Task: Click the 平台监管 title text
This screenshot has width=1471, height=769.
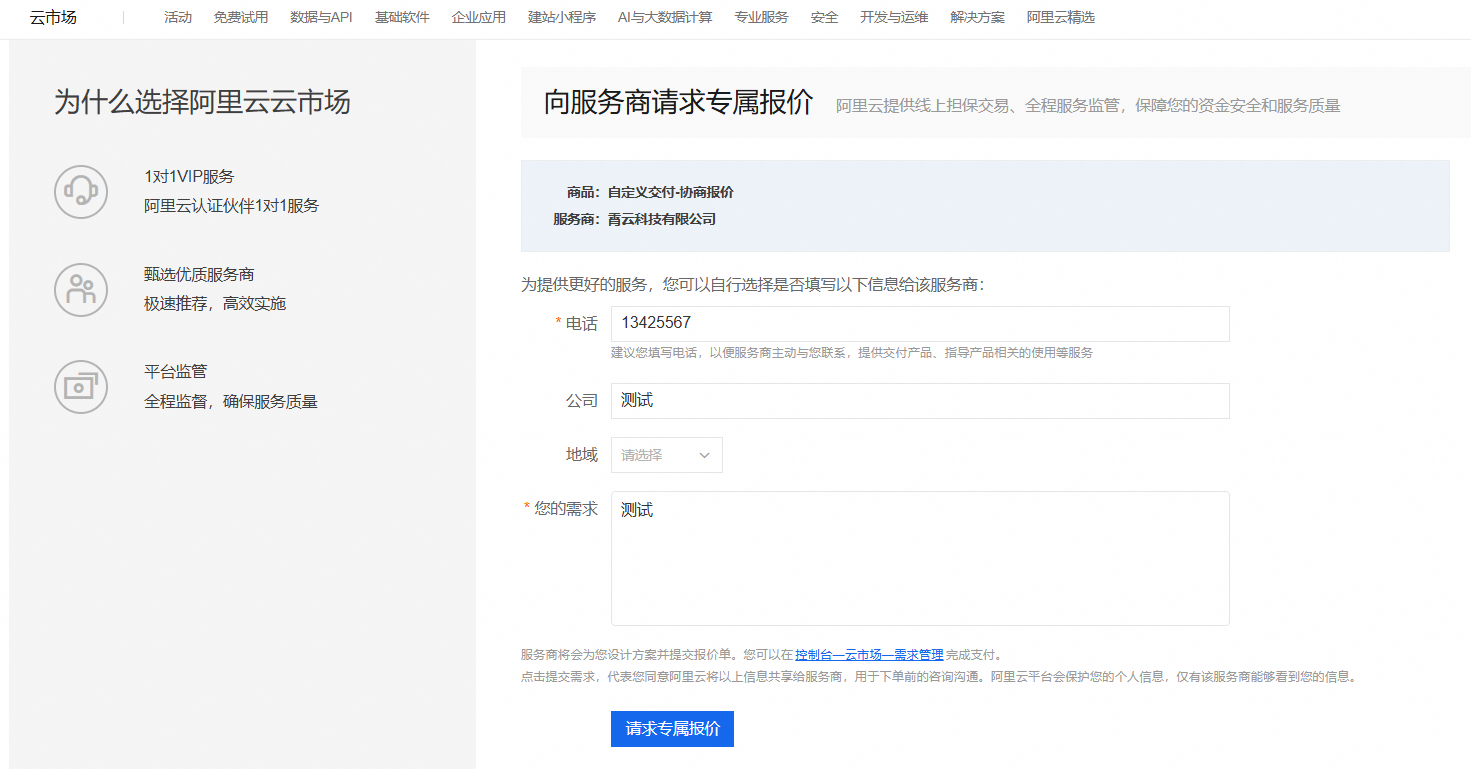Action: (176, 371)
